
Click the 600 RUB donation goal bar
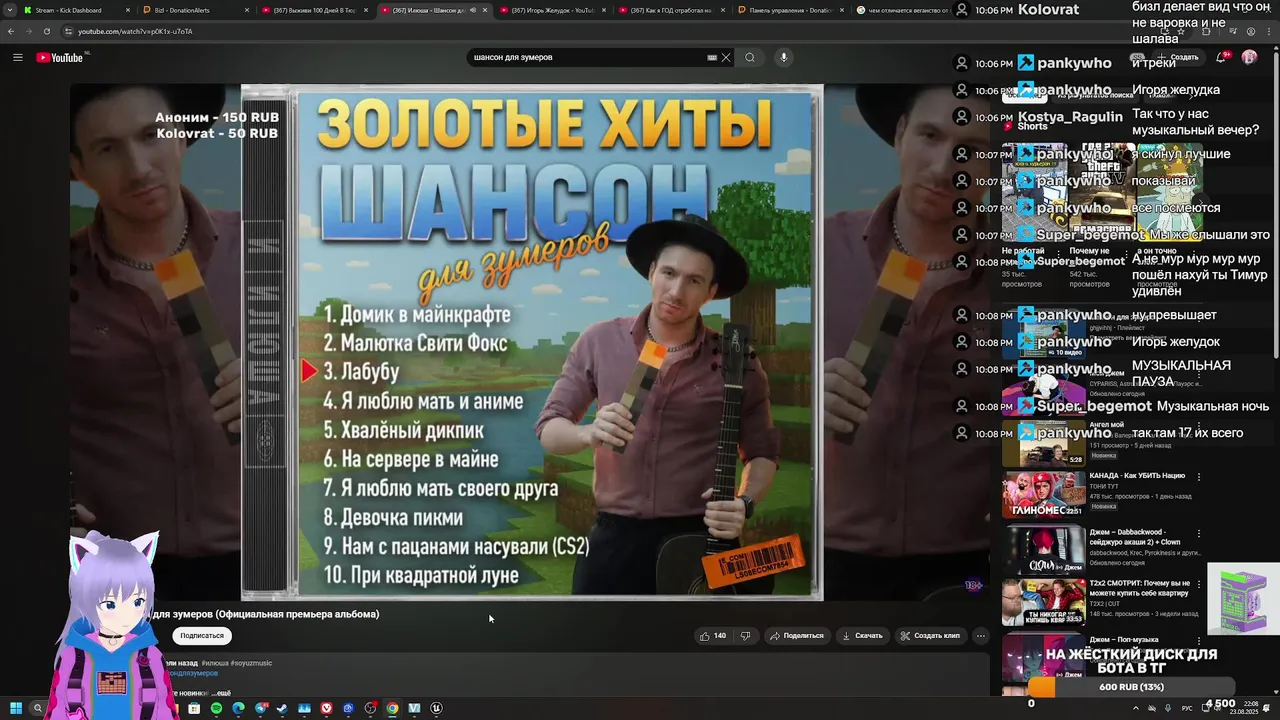(x=1131, y=688)
